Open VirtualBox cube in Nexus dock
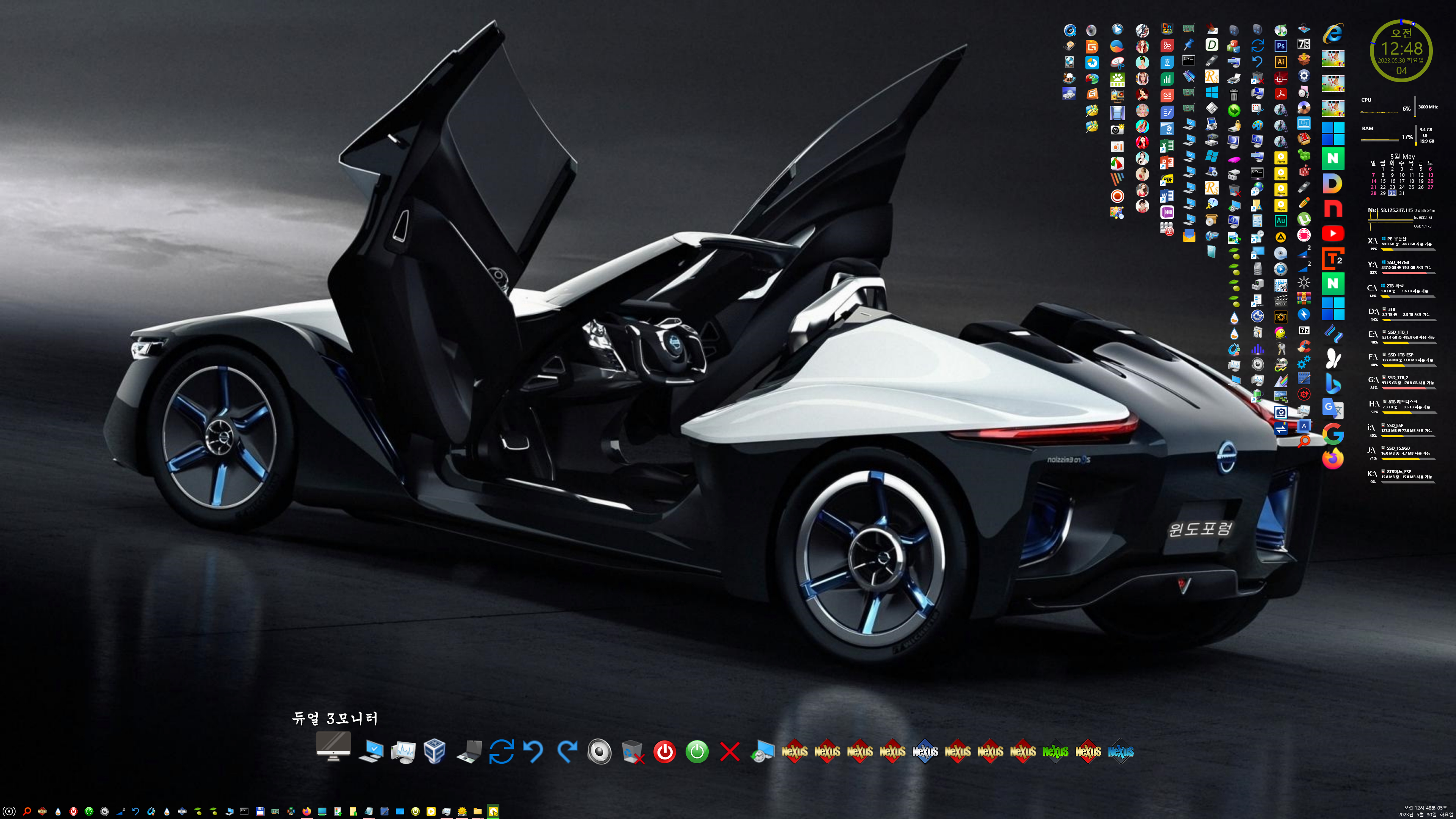The image size is (1456, 819). pos(435,752)
